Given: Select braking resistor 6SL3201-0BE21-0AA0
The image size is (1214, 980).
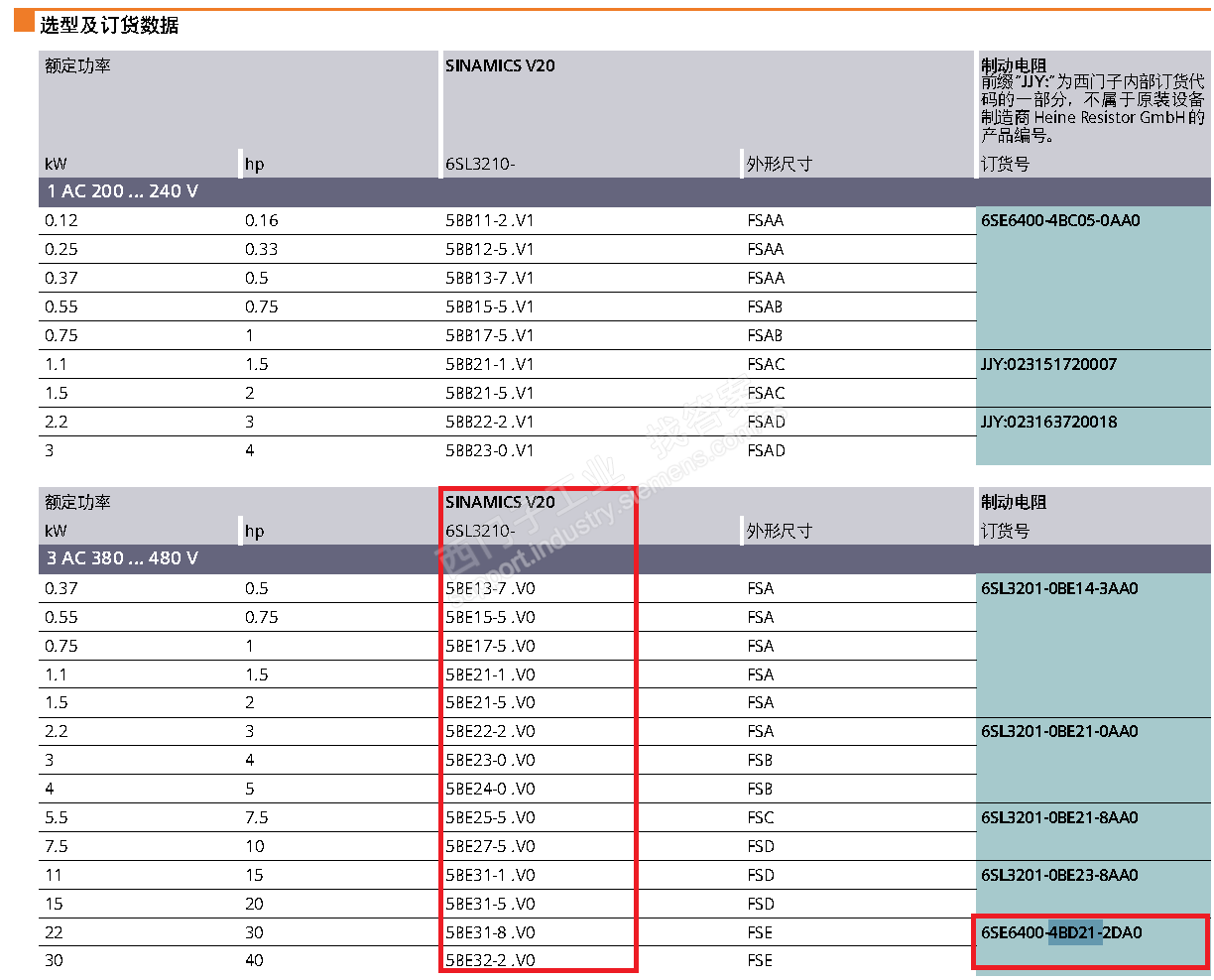Looking at the screenshot, I should (x=1059, y=731).
